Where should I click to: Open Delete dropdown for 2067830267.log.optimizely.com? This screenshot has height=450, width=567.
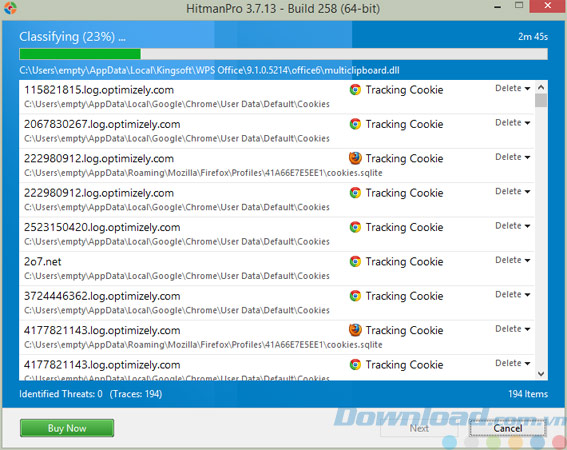pos(512,123)
